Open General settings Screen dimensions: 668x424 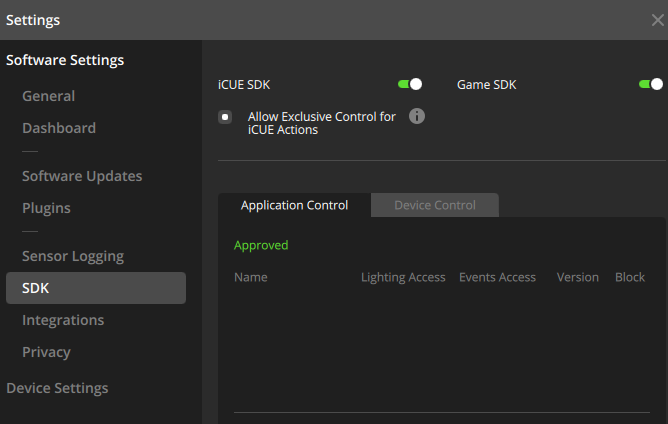coord(48,96)
